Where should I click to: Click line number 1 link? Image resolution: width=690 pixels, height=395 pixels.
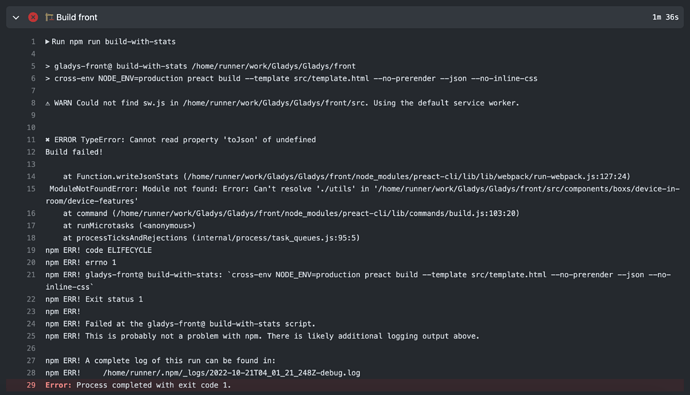click(33, 42)
